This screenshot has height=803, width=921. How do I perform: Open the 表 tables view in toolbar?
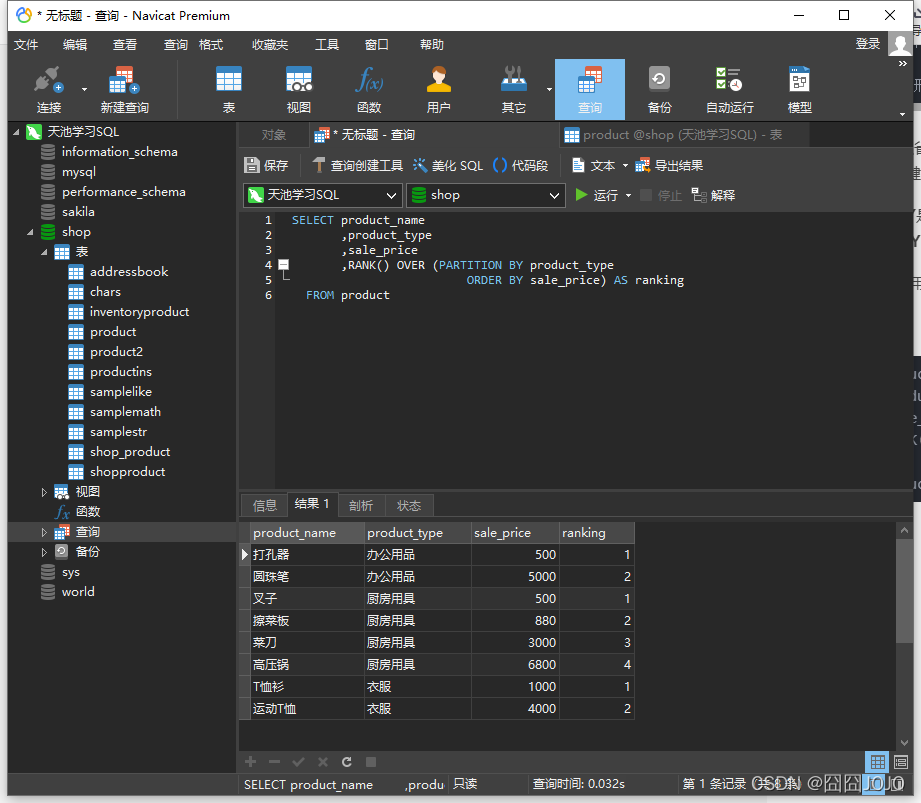coord(228,90)
